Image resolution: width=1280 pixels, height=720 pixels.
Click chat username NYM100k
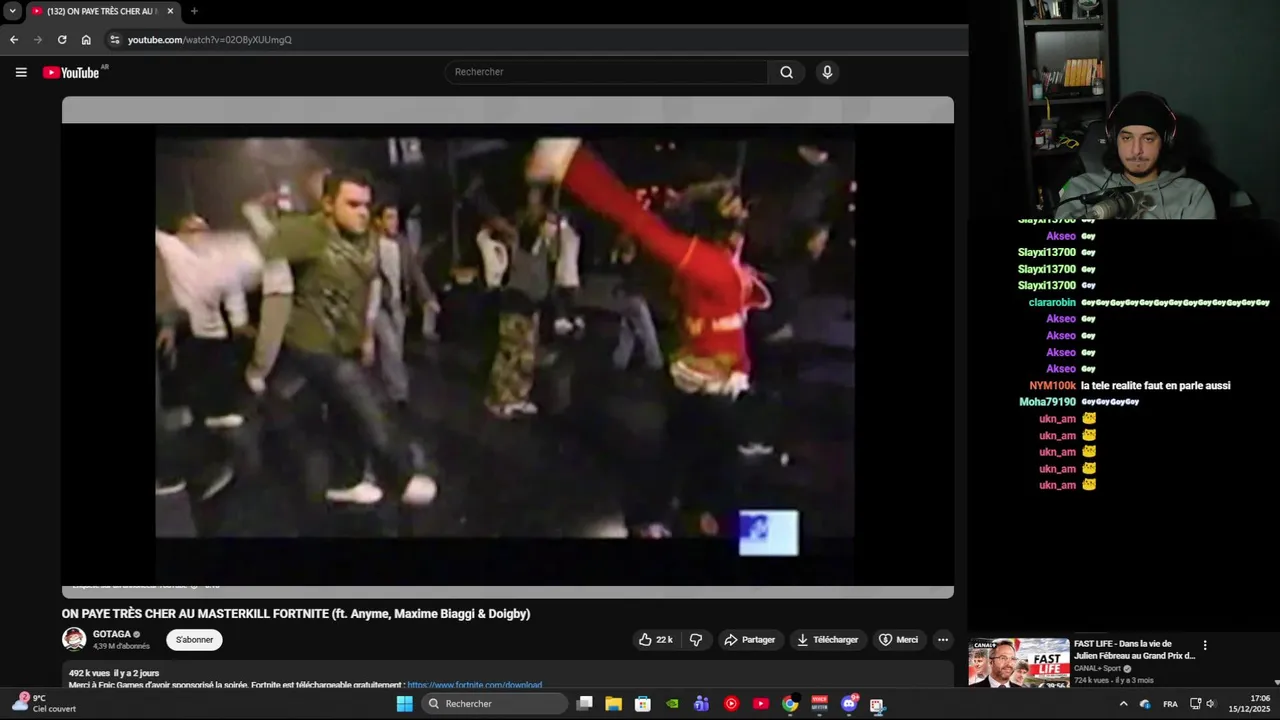pos(1052,386)
